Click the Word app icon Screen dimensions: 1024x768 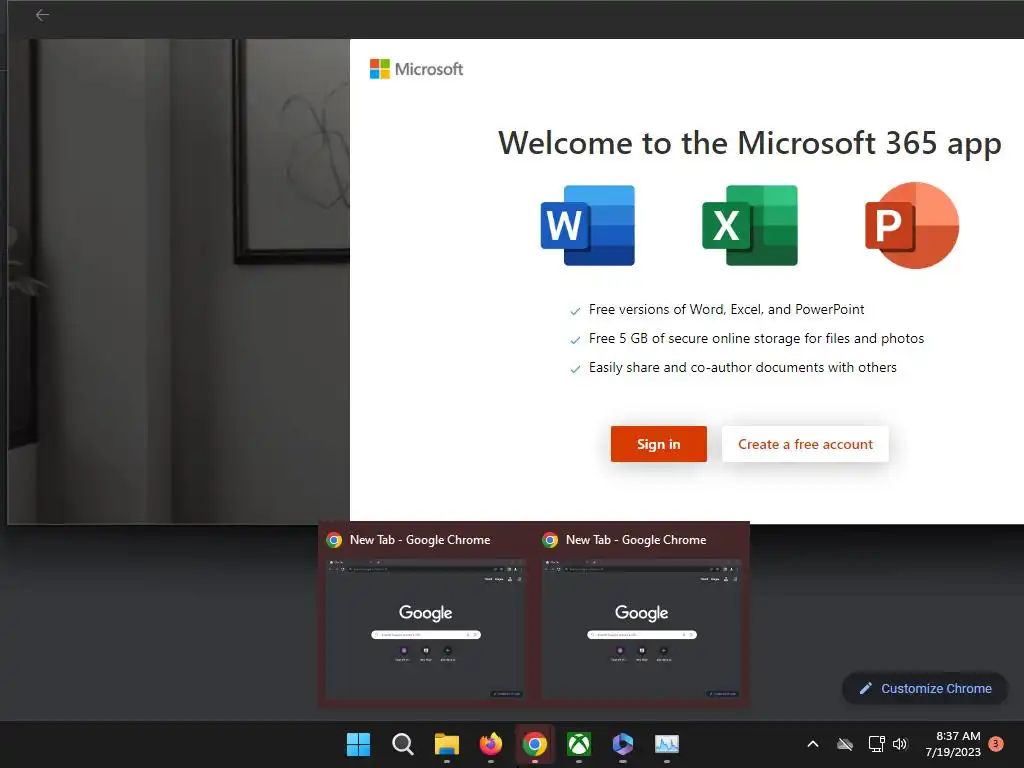click(588, 225)
